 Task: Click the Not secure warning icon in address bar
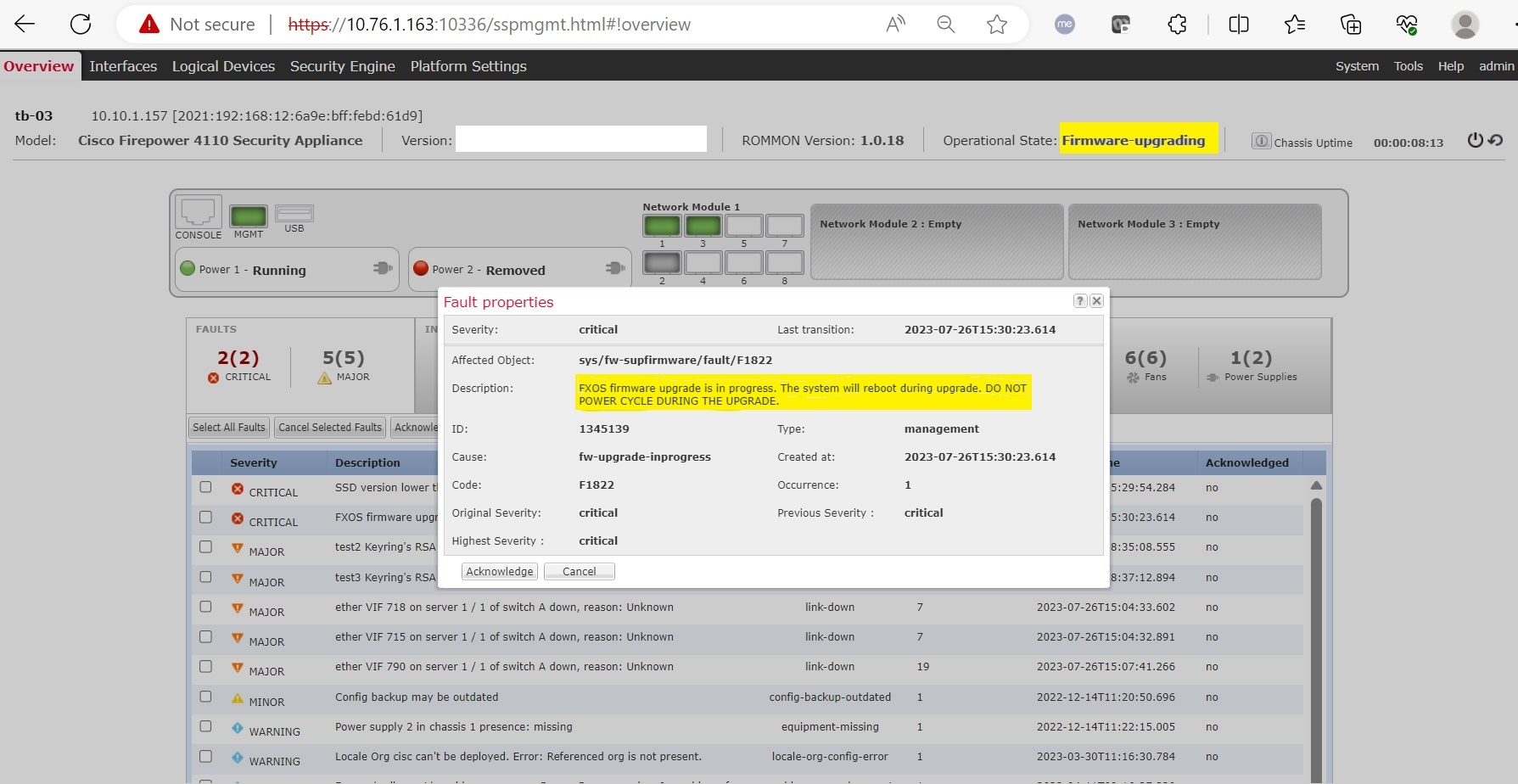(148, 24)
